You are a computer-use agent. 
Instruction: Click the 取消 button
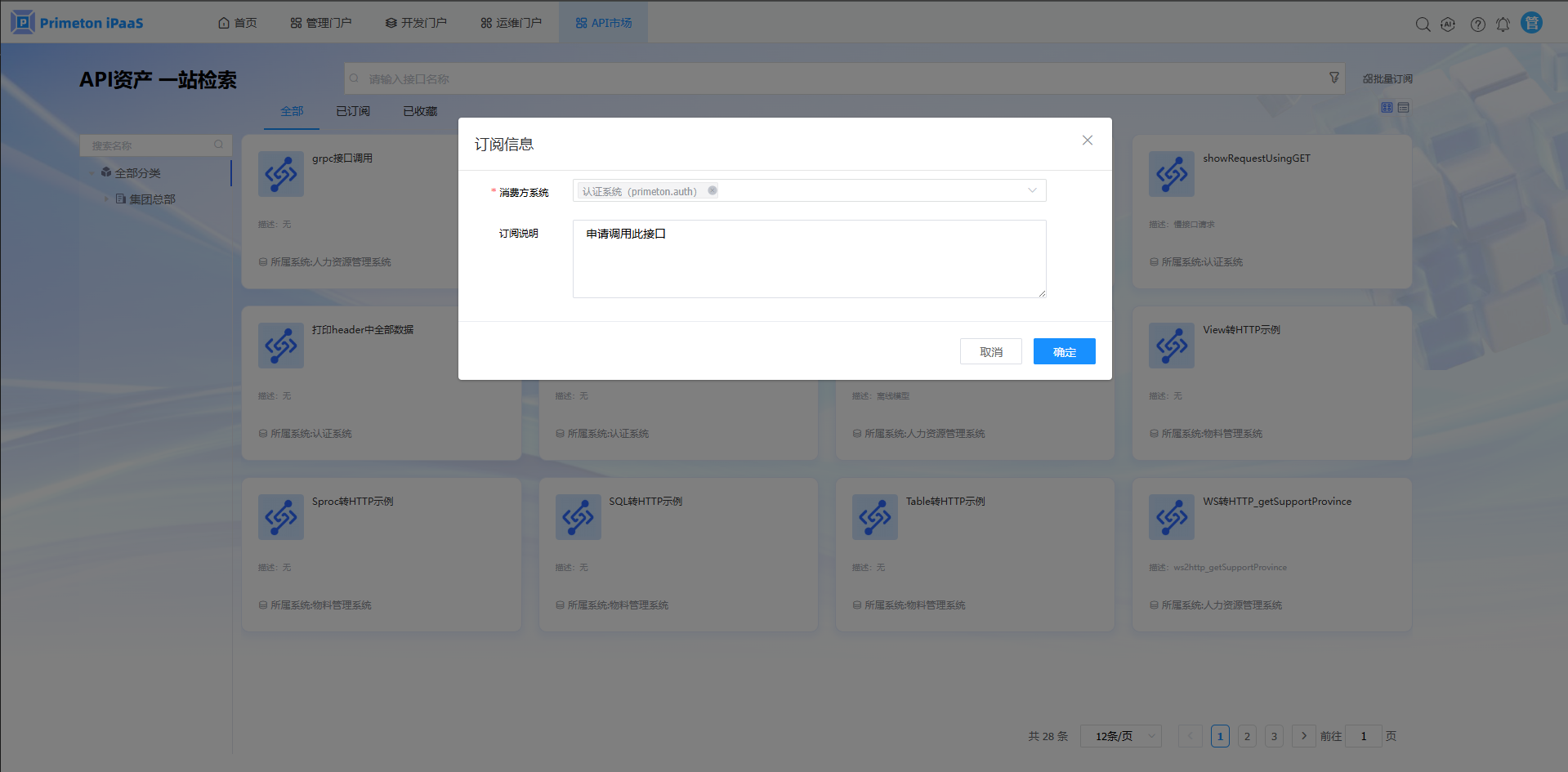(990, 352)
